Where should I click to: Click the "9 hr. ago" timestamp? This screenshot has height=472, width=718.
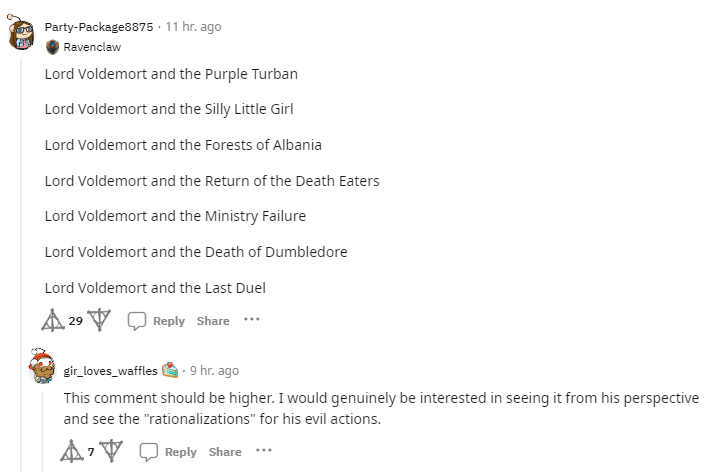pyautogui.click(x=214, y=371)
